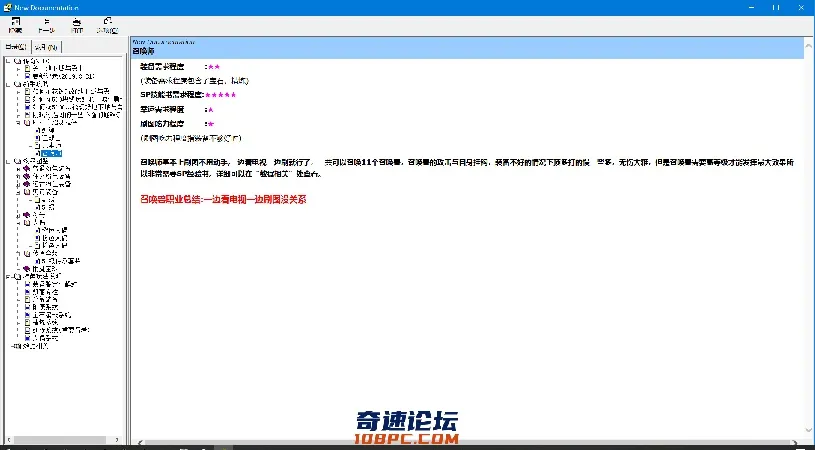Click the content pane vertical scrollbar down arrow
The height and width of the screenshot is (450, 815).
coord(810,430)
